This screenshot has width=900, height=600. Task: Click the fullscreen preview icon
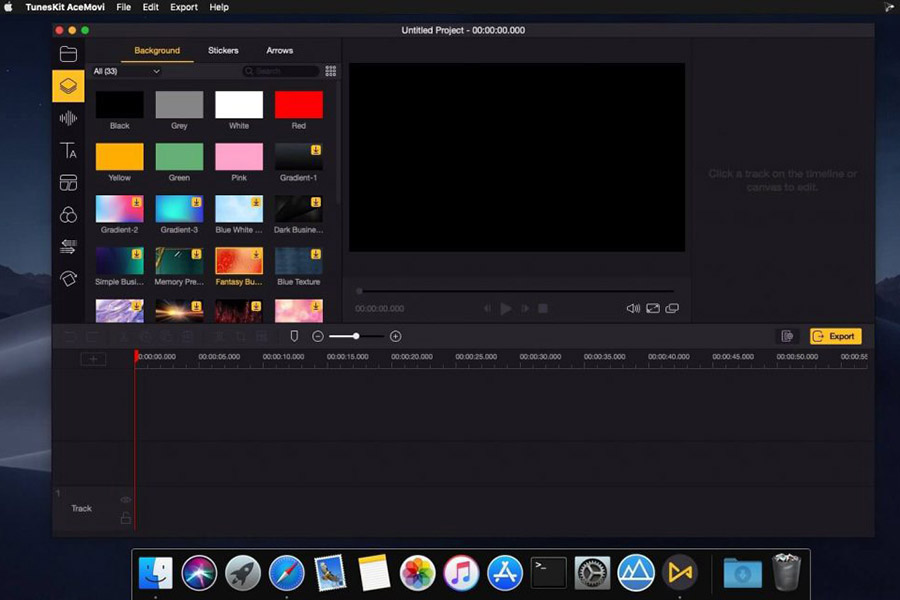(x=653, y=308)
